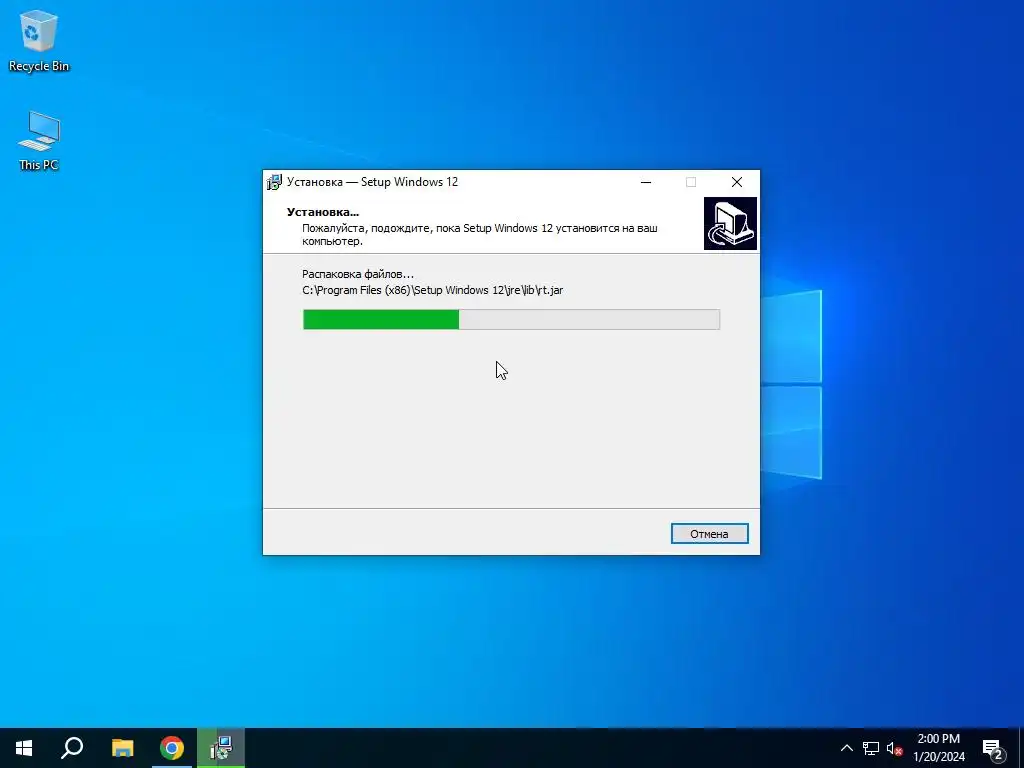Minimize the Setup Windows 12 installer window
The width and height of the screenshot is (1024, 768).
(646, 182)
